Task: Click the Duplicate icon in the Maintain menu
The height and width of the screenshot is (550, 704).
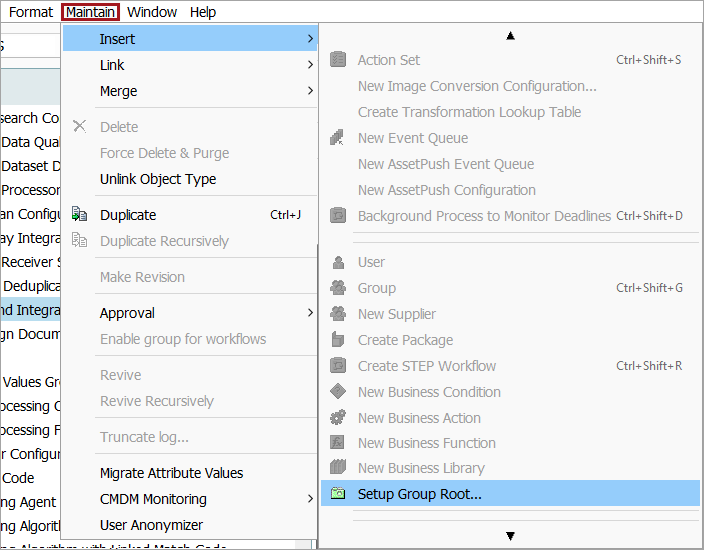Action: 80,215
